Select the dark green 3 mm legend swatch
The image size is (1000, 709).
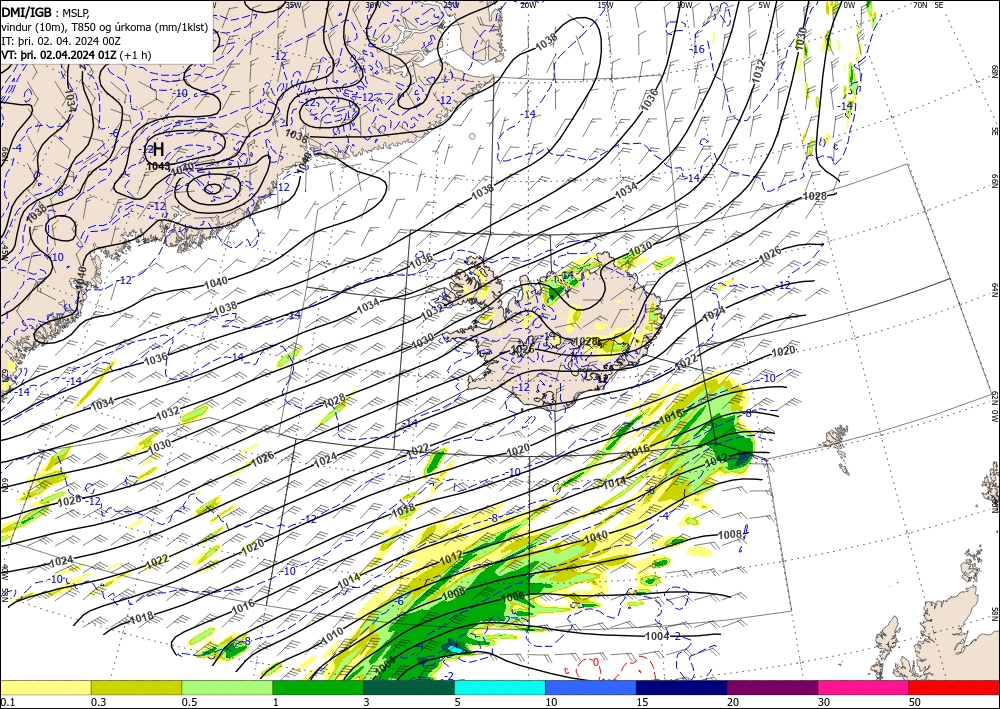pos(409,687)
